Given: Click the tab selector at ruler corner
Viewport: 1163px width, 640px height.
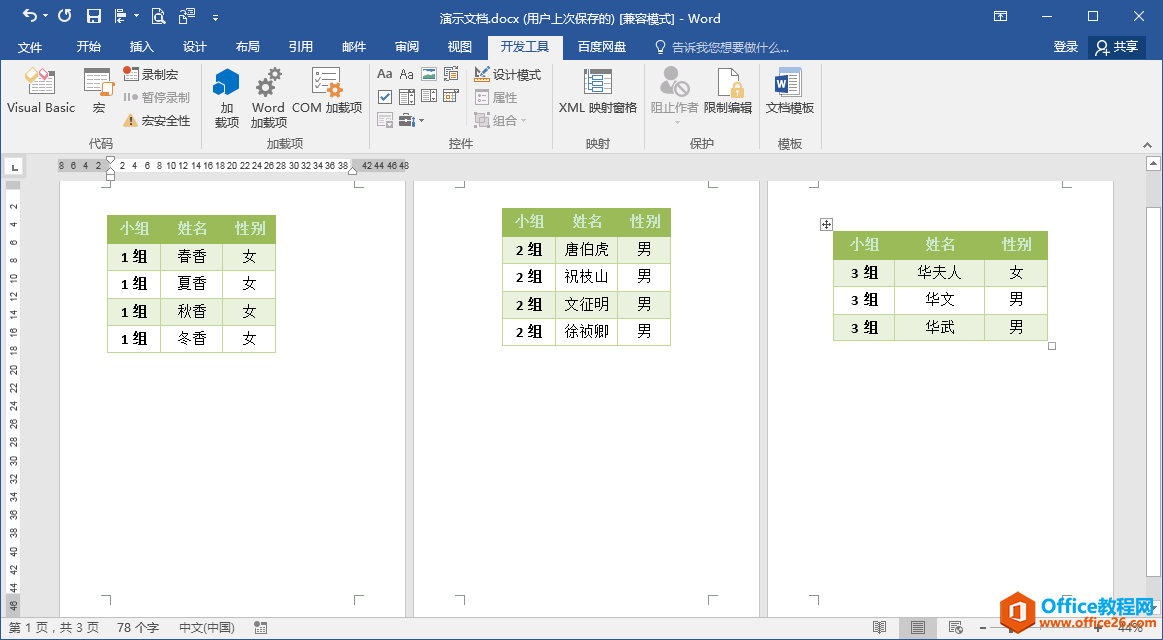Looking at the screenshot, I should (14, 166).
